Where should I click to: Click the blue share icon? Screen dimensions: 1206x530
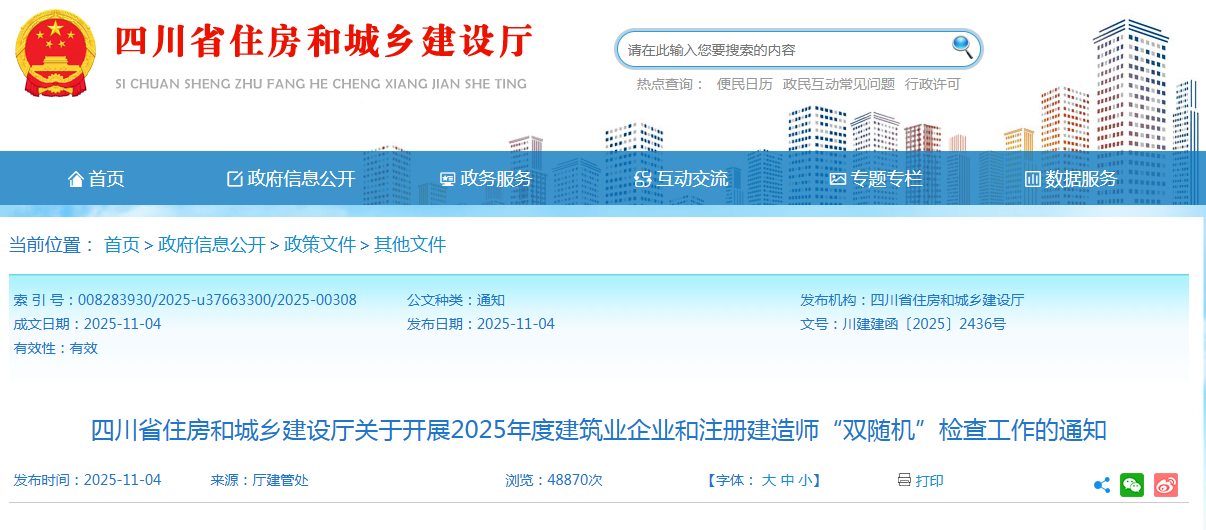coord(1101,485)
